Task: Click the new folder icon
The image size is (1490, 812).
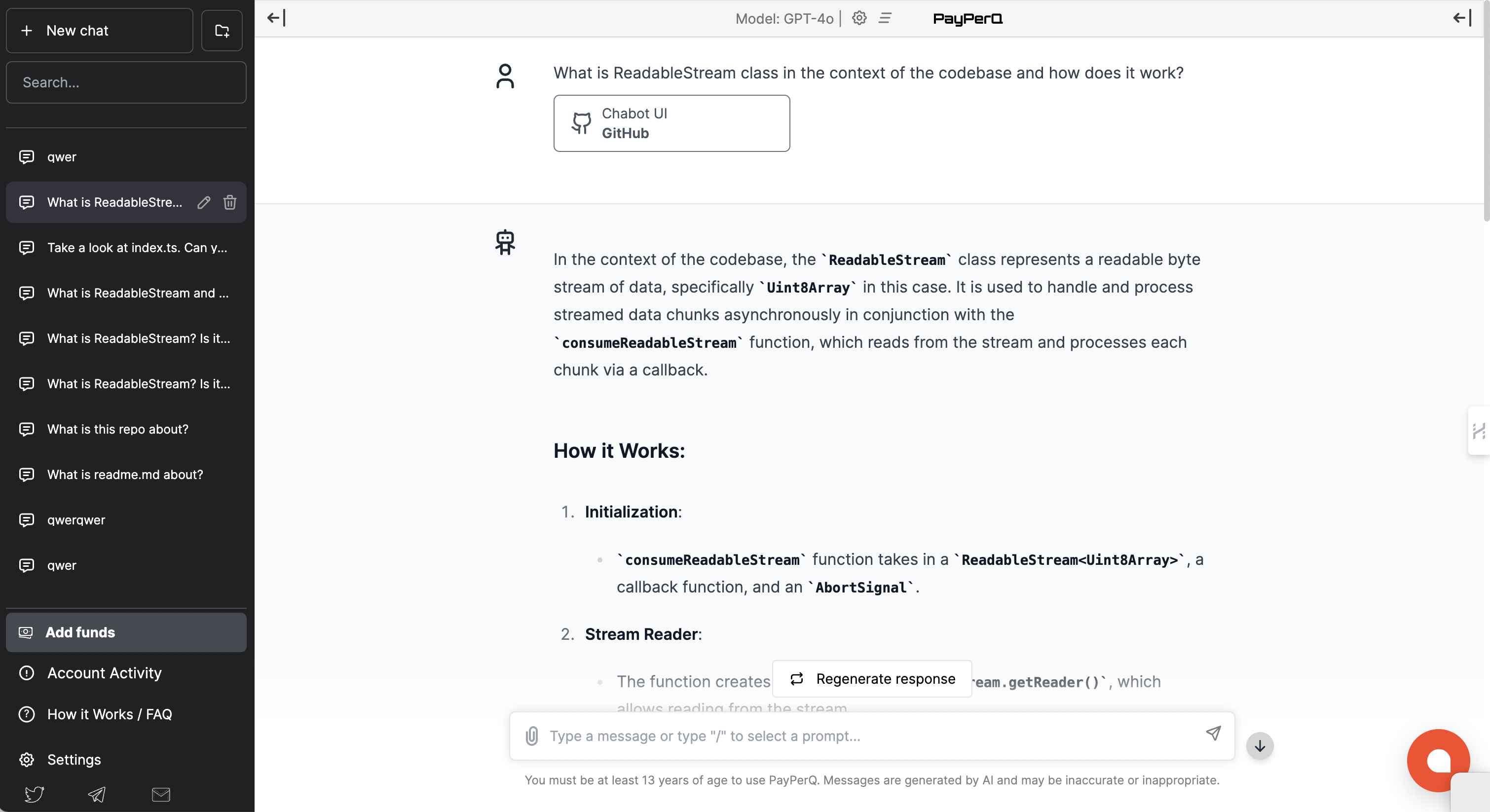Action: (x=222, y=31)
